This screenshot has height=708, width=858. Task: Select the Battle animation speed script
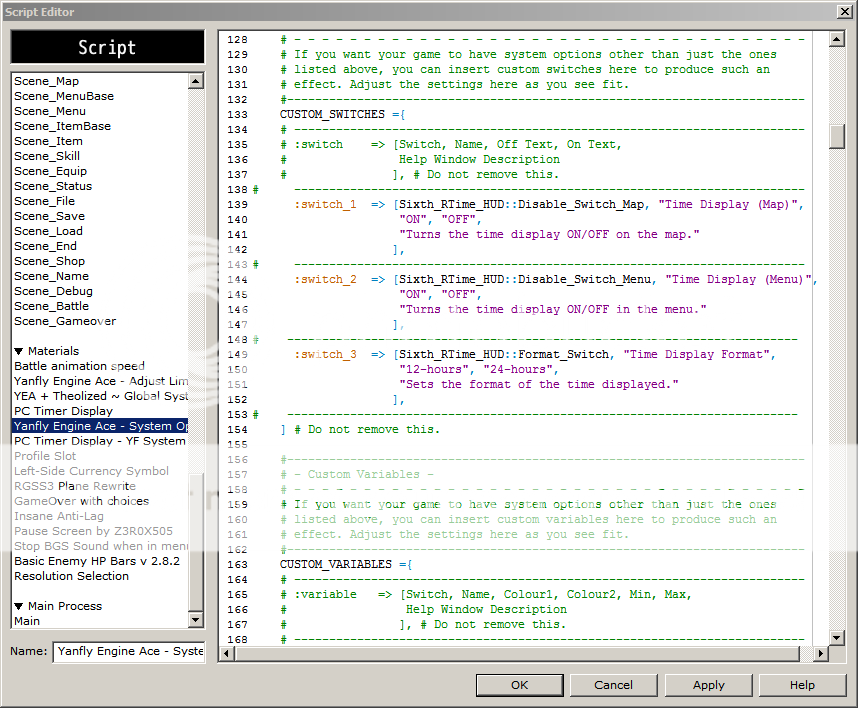pyautogui.click(x=79, y=366)
